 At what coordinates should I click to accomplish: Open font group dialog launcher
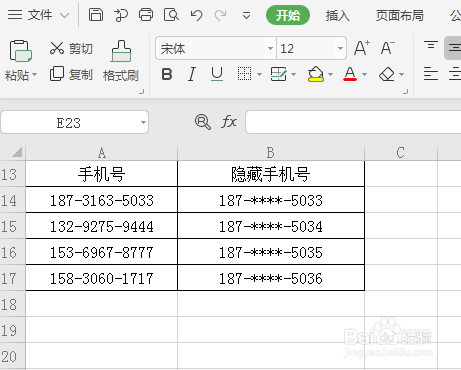[x=405, y=91]
